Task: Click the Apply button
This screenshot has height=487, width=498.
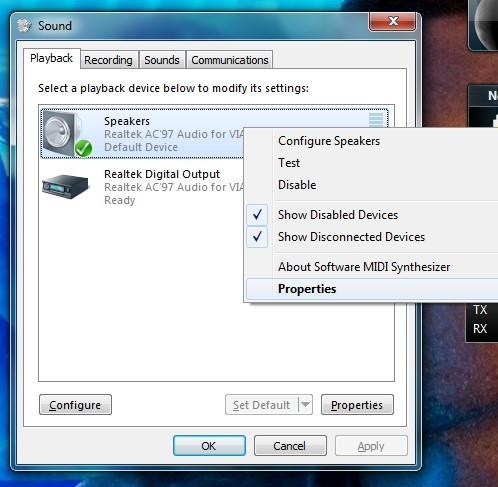Action: [x=371, y=446]
